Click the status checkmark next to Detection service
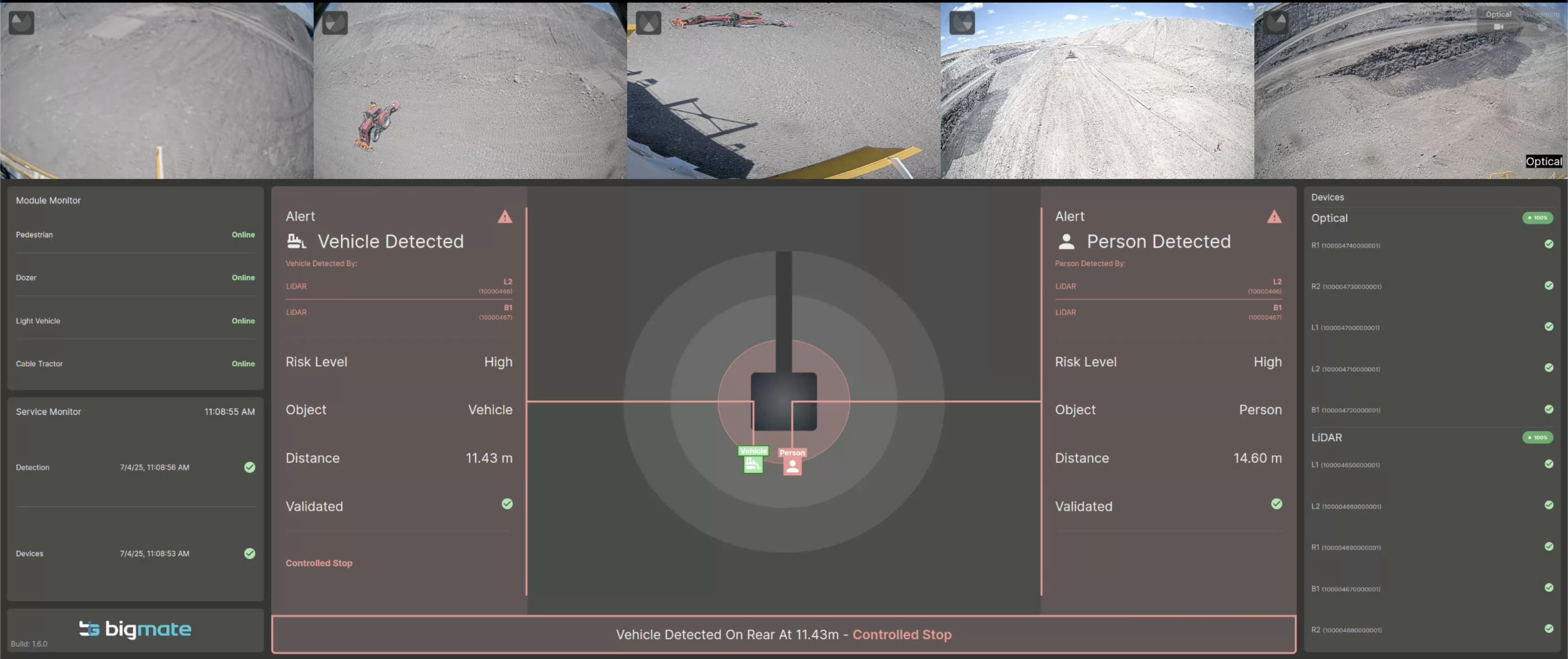The width and height of the screenshot is (1568, 659). point(250,467)
